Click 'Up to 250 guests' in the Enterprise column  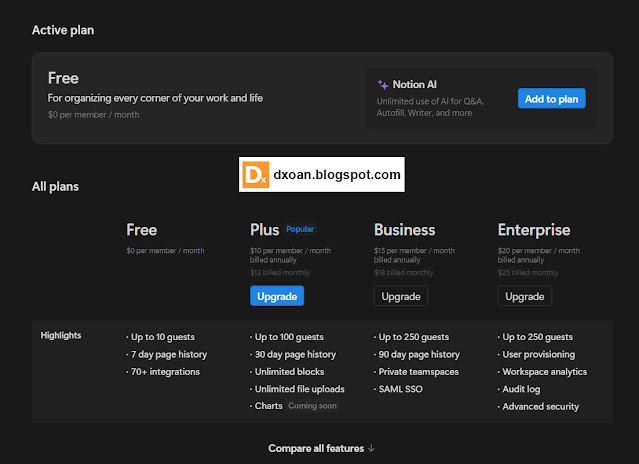pyautogui.click(x=538, y=337)
